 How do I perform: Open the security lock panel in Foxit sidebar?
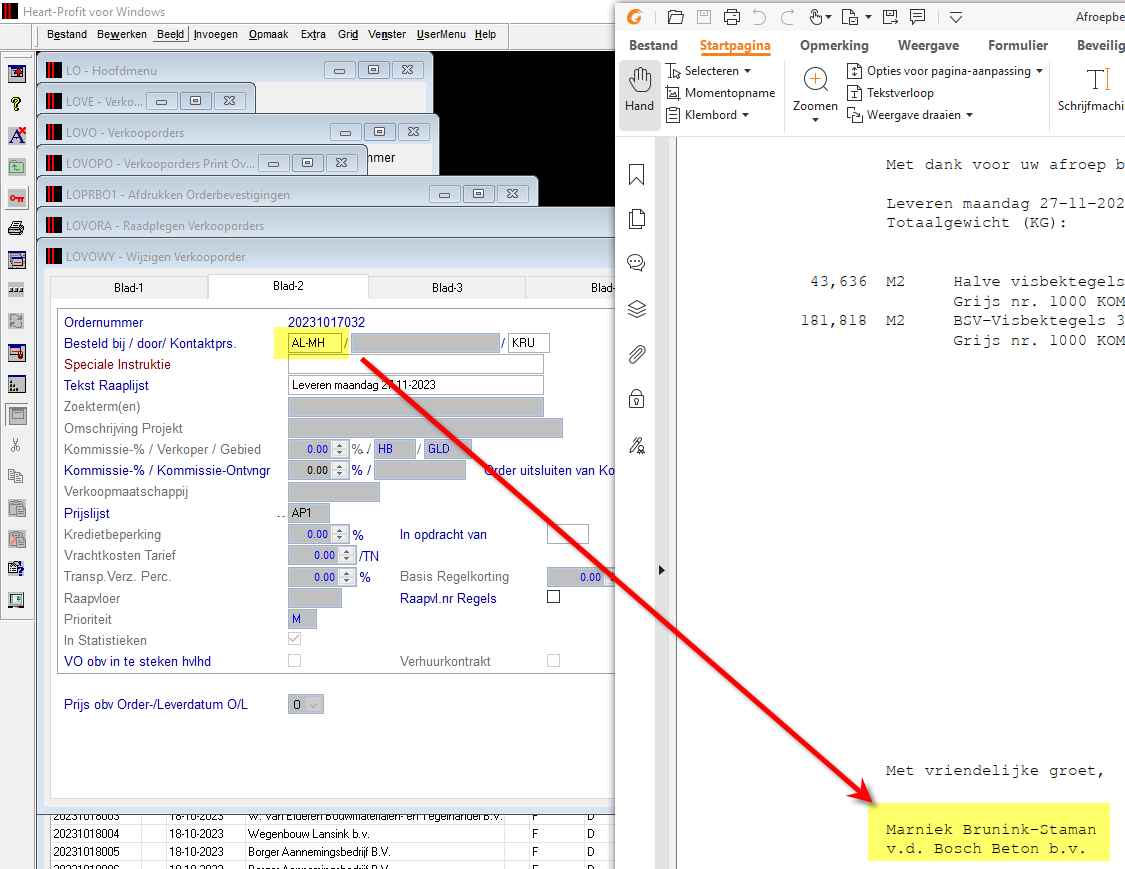click(636, 399)
